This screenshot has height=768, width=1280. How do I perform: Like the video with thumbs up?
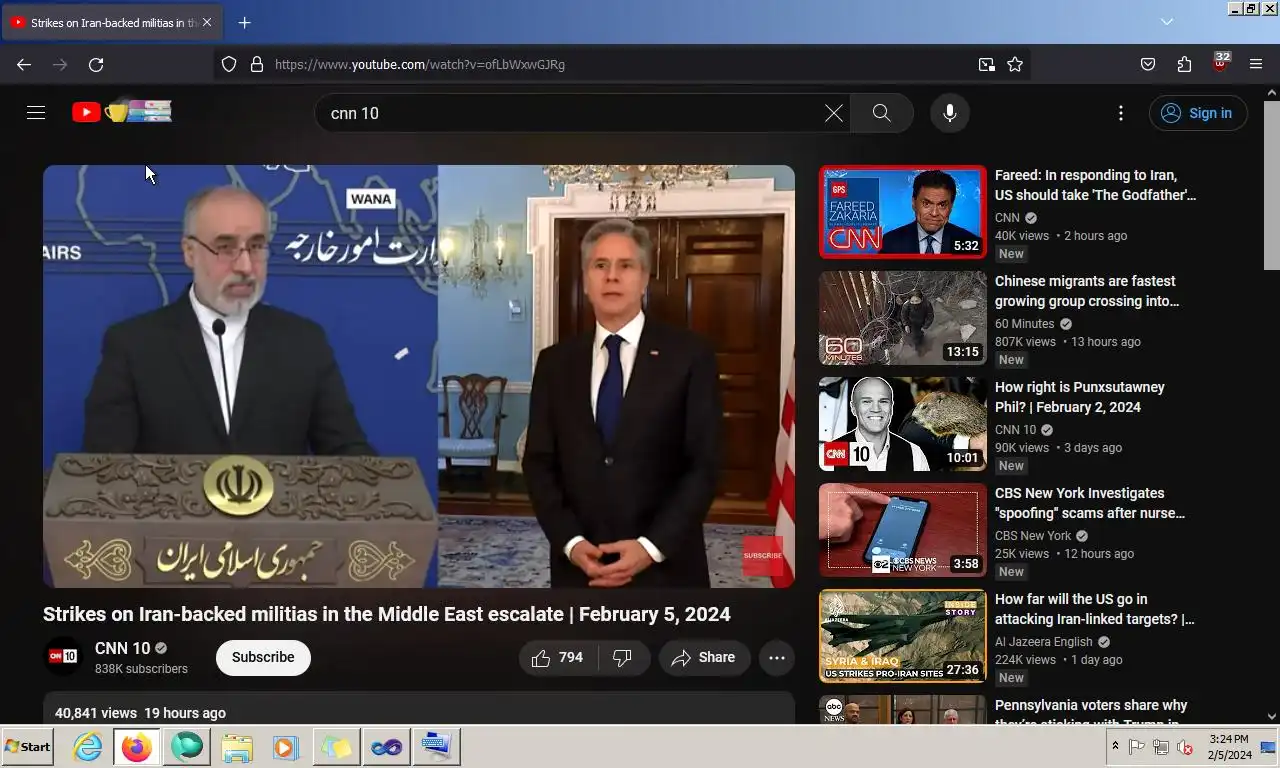click(x=558, y=657)
